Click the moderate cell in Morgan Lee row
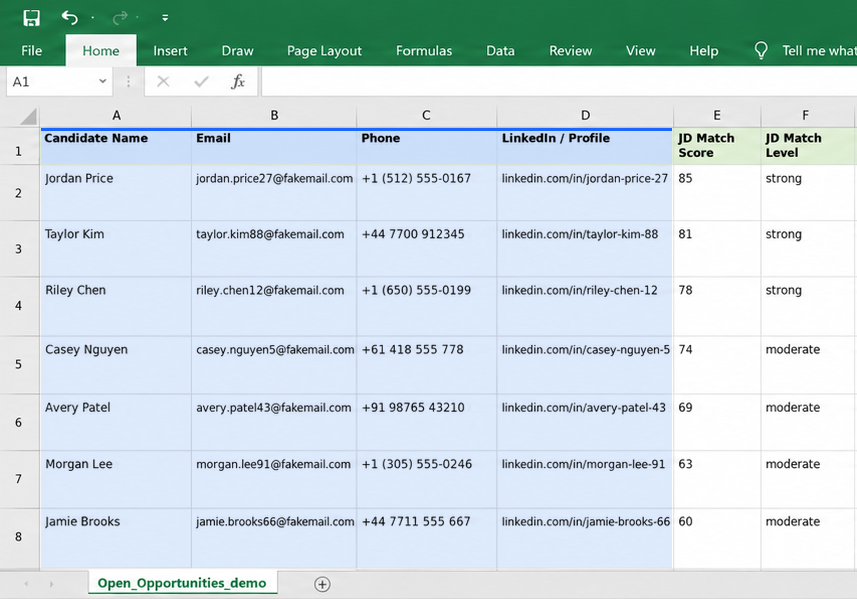857x599 pixels. pyautogui.click(x=808, y=480)
